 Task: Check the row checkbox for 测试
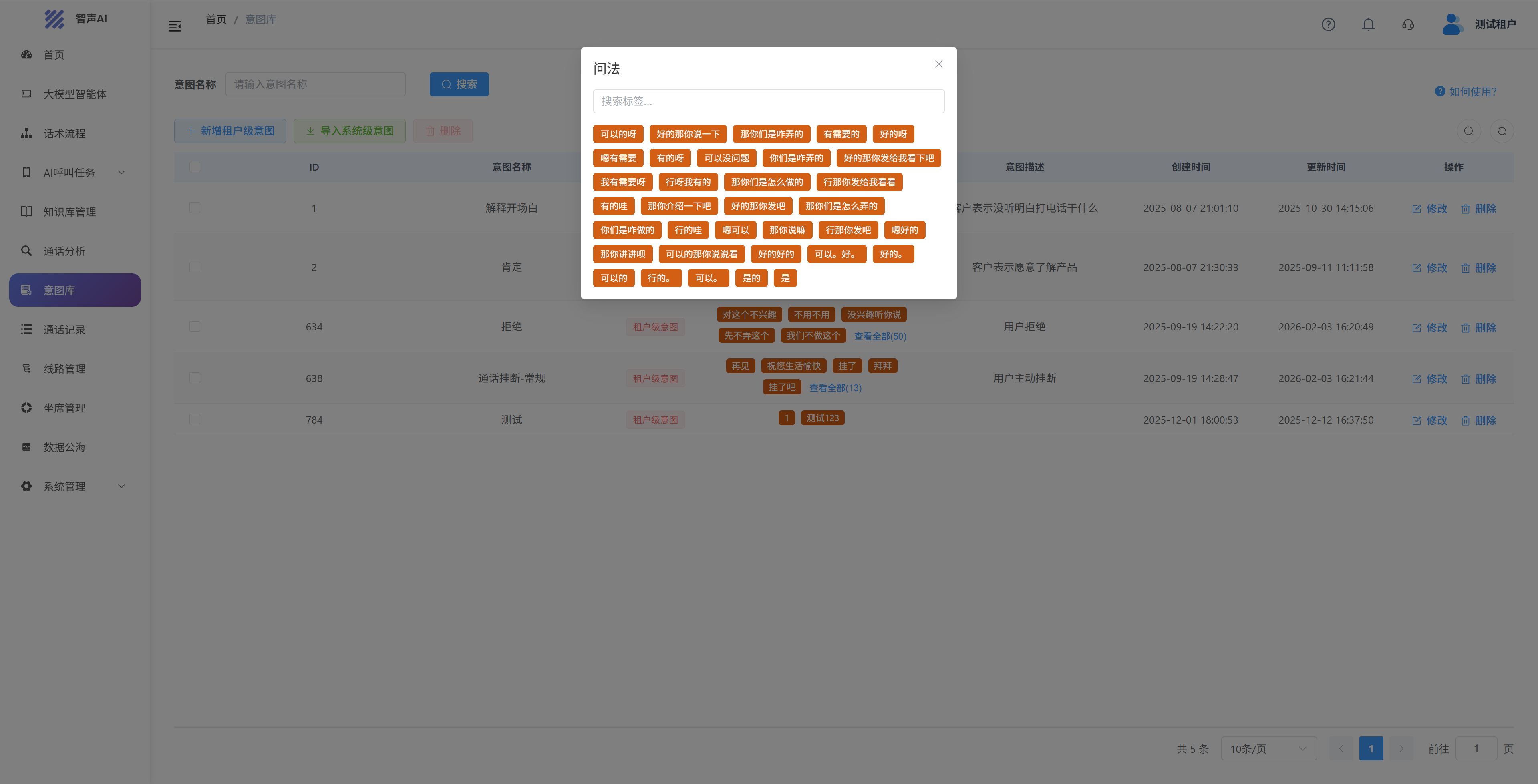[x=195, y=420]
